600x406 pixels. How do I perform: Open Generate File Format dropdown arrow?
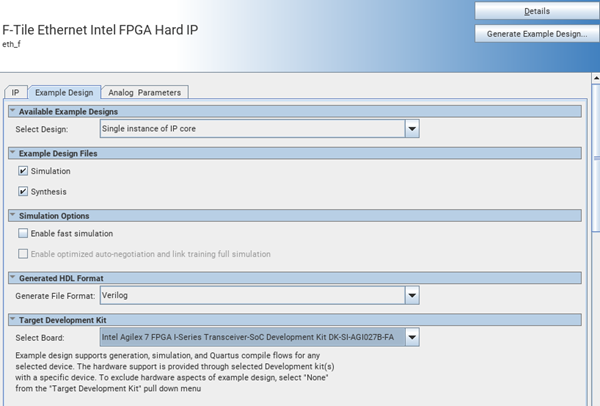412,295
